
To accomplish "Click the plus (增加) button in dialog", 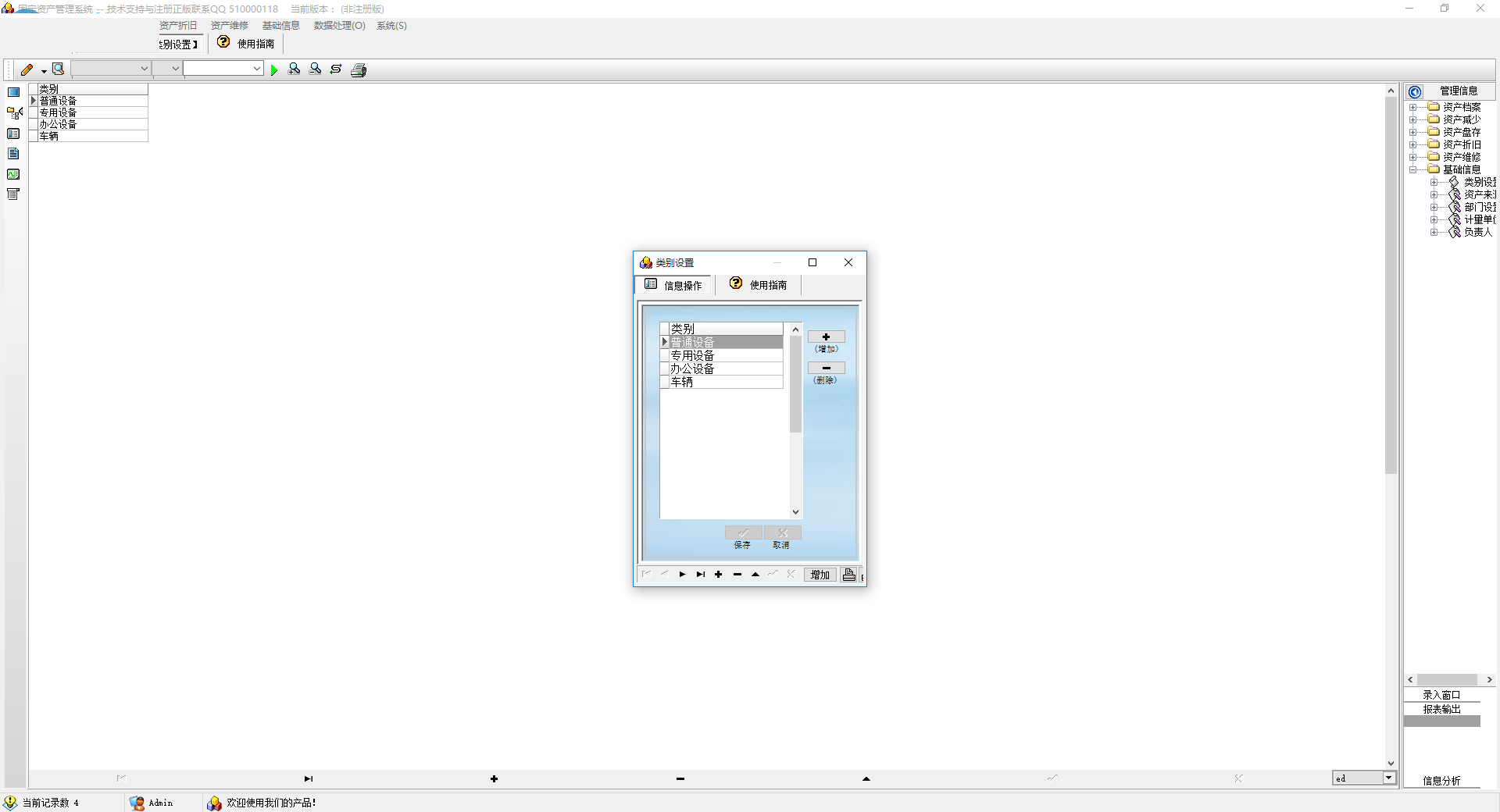I will point(826,337).
